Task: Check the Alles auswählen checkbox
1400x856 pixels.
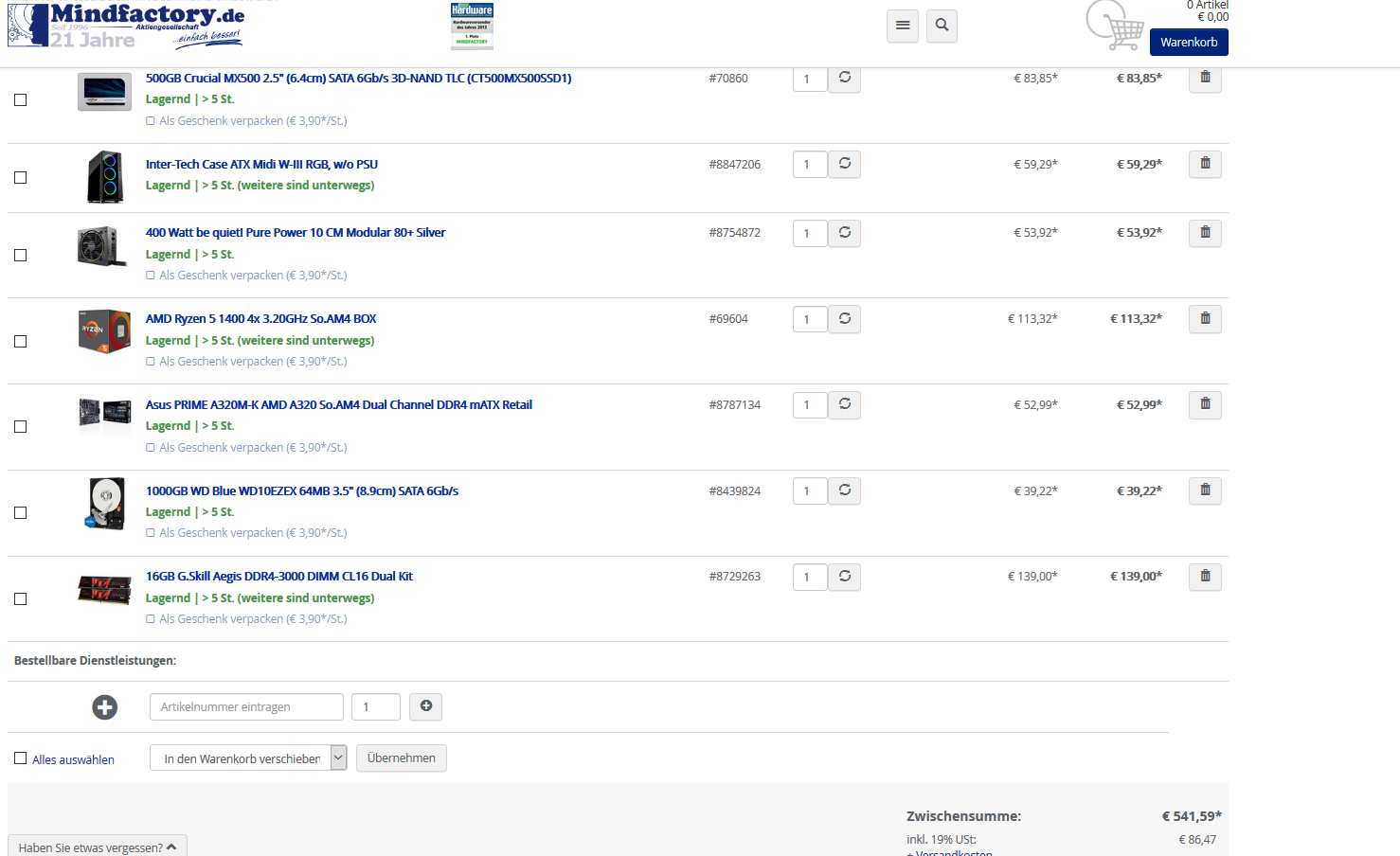Action: (x=20, y=758)
